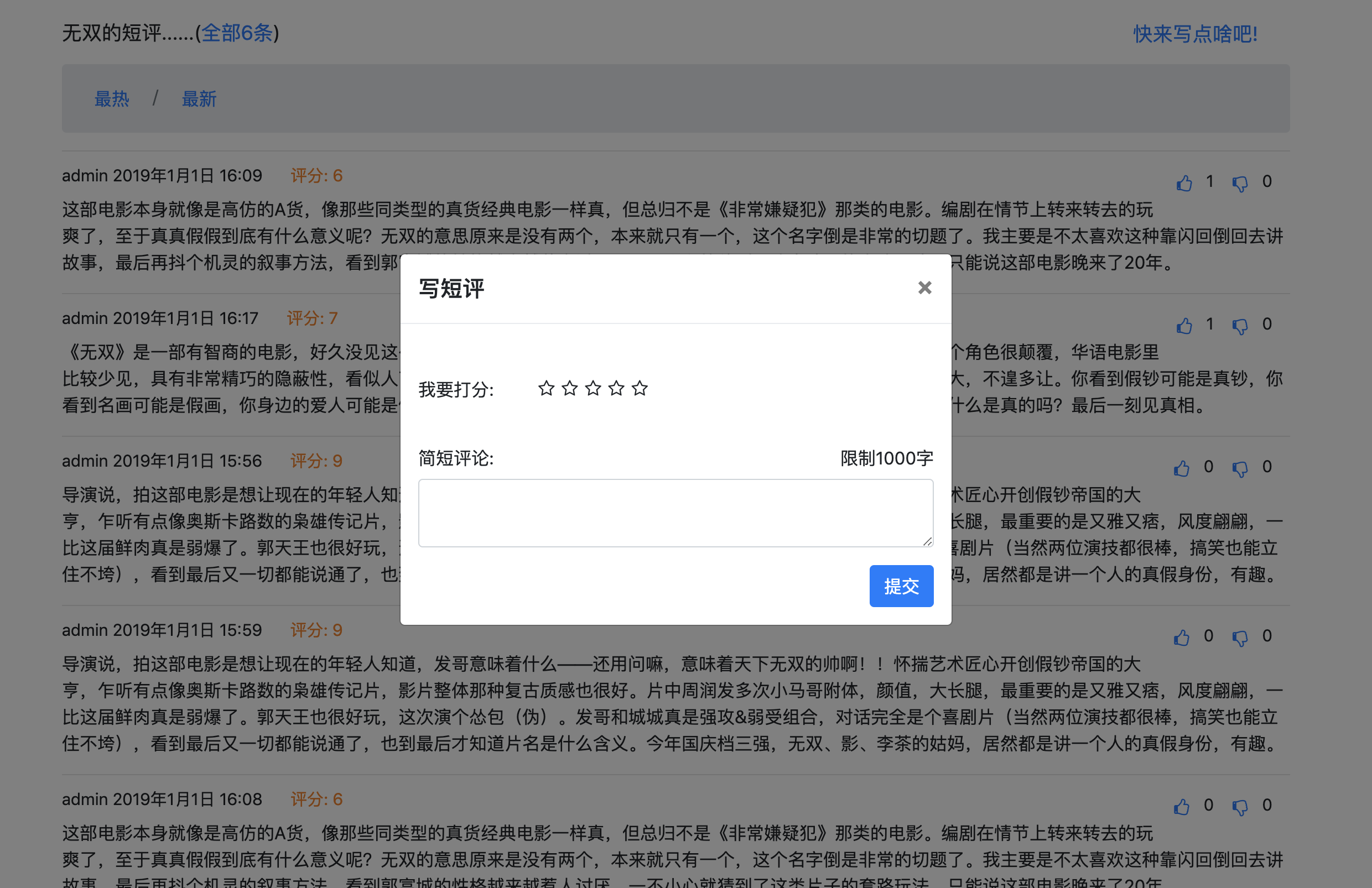Focus the 简短评论 text area
The height and width of the screenshot is (888, 1372).
click(675, 513)
